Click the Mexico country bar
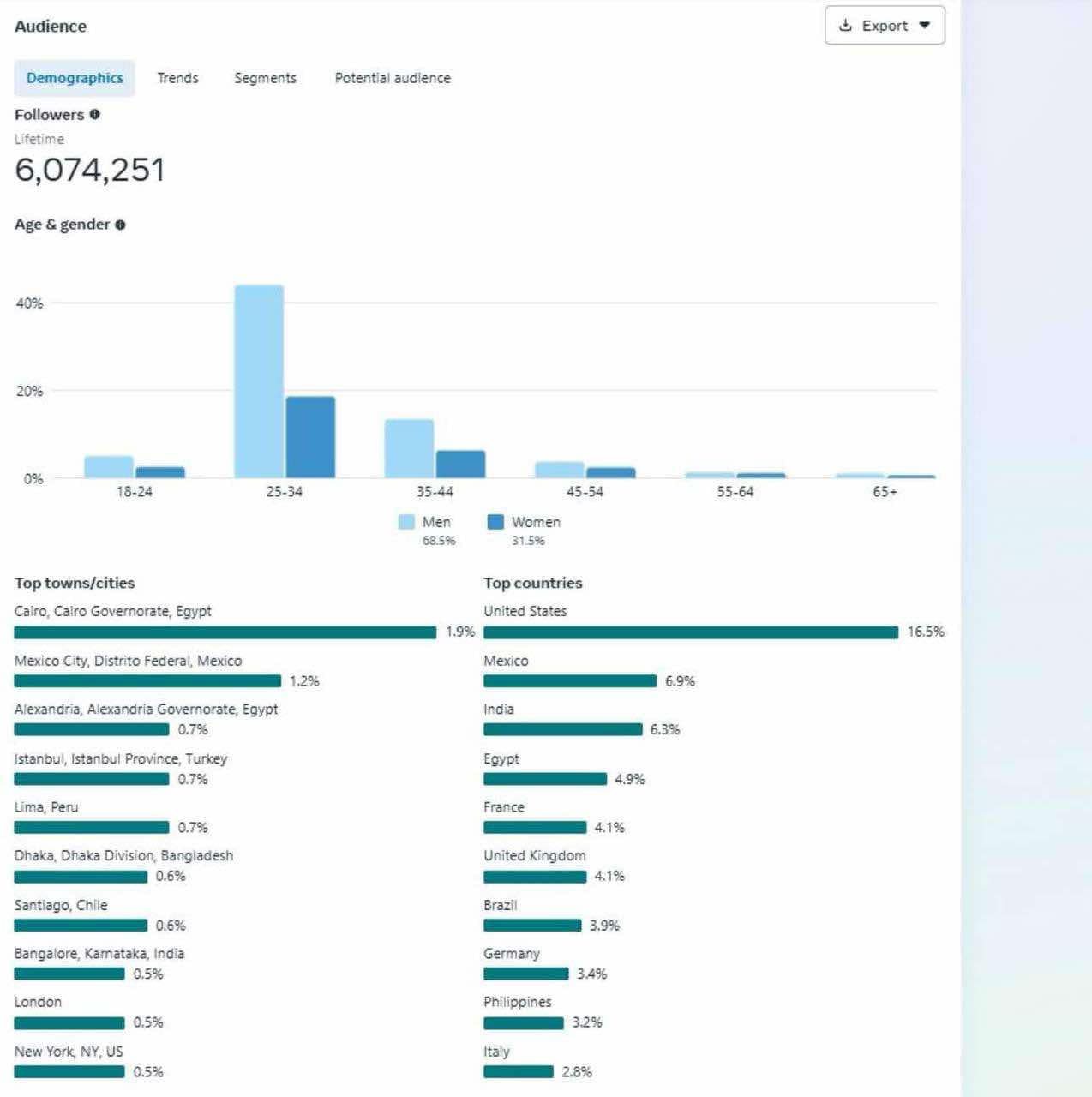The width and height of the screenshot is (1092, 1097). (570, 681)
